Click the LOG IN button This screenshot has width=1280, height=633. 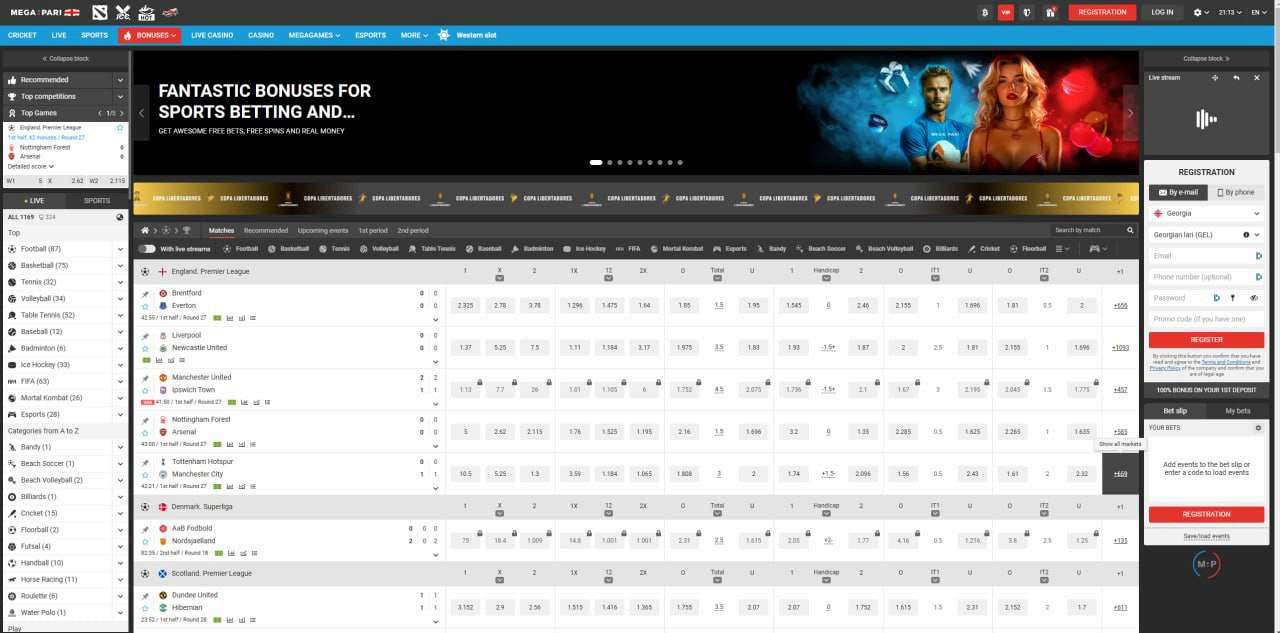(x=1162, y=12)
